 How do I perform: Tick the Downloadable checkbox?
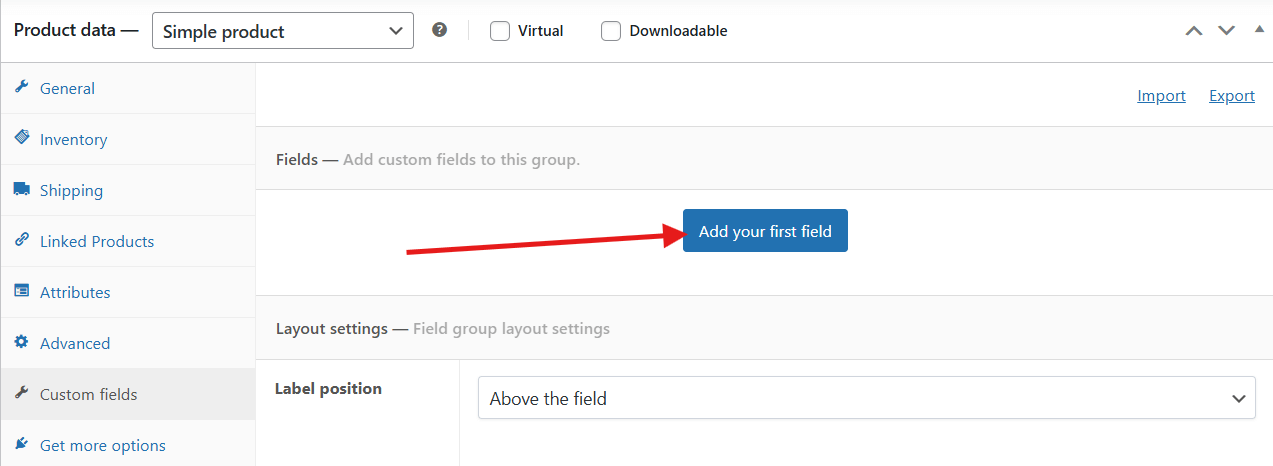[x=611, y=31]
